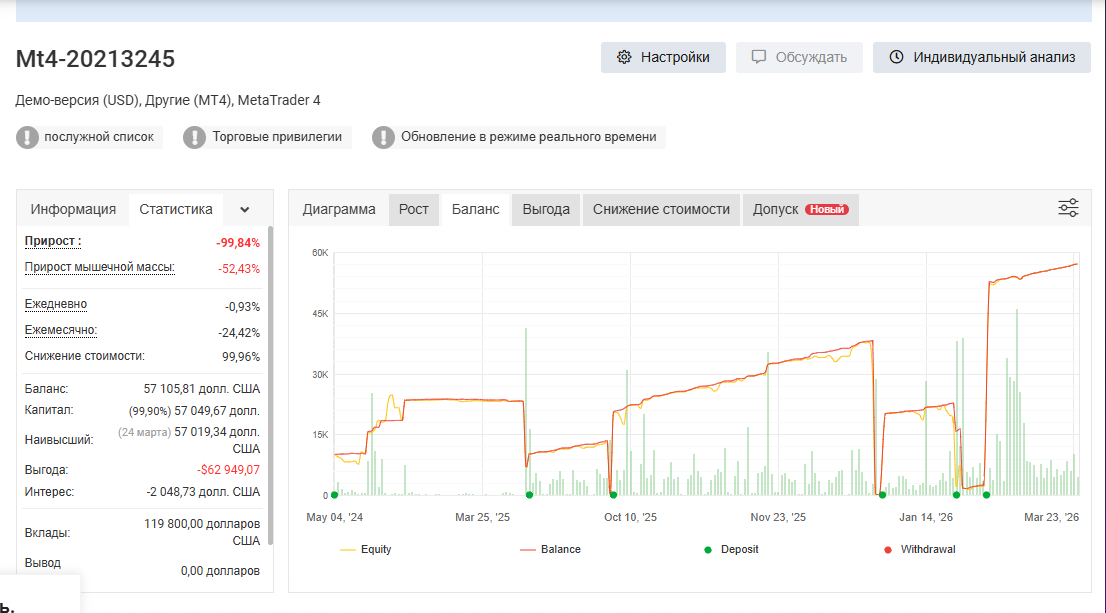Click the Новый badge on Допуск tab

(x=827, y=210)
